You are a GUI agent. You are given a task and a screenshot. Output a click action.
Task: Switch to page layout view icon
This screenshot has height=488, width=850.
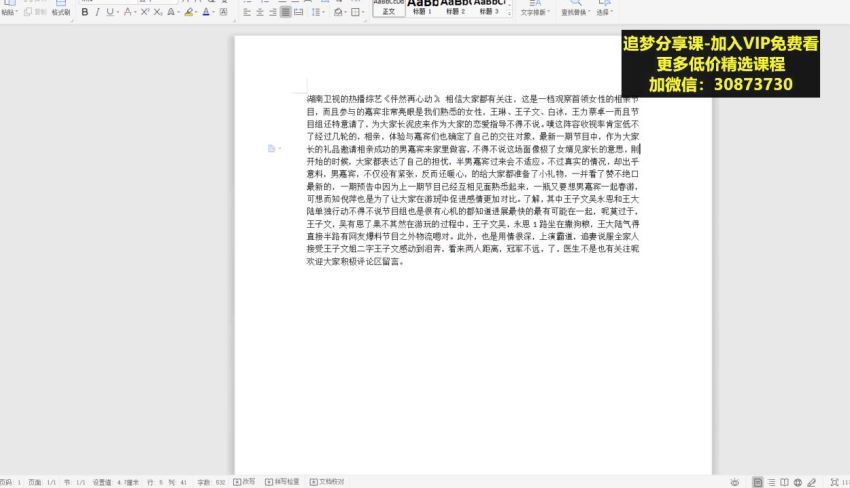[758, 482]
